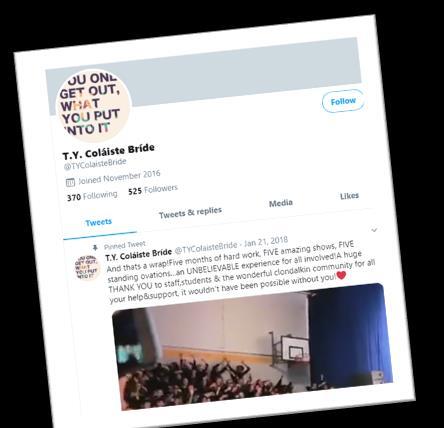Screen dimensions: 444x428
Task: Click the tweet author name T.Y. Coláiste Bríde
Action: click(x=139, y=255)
